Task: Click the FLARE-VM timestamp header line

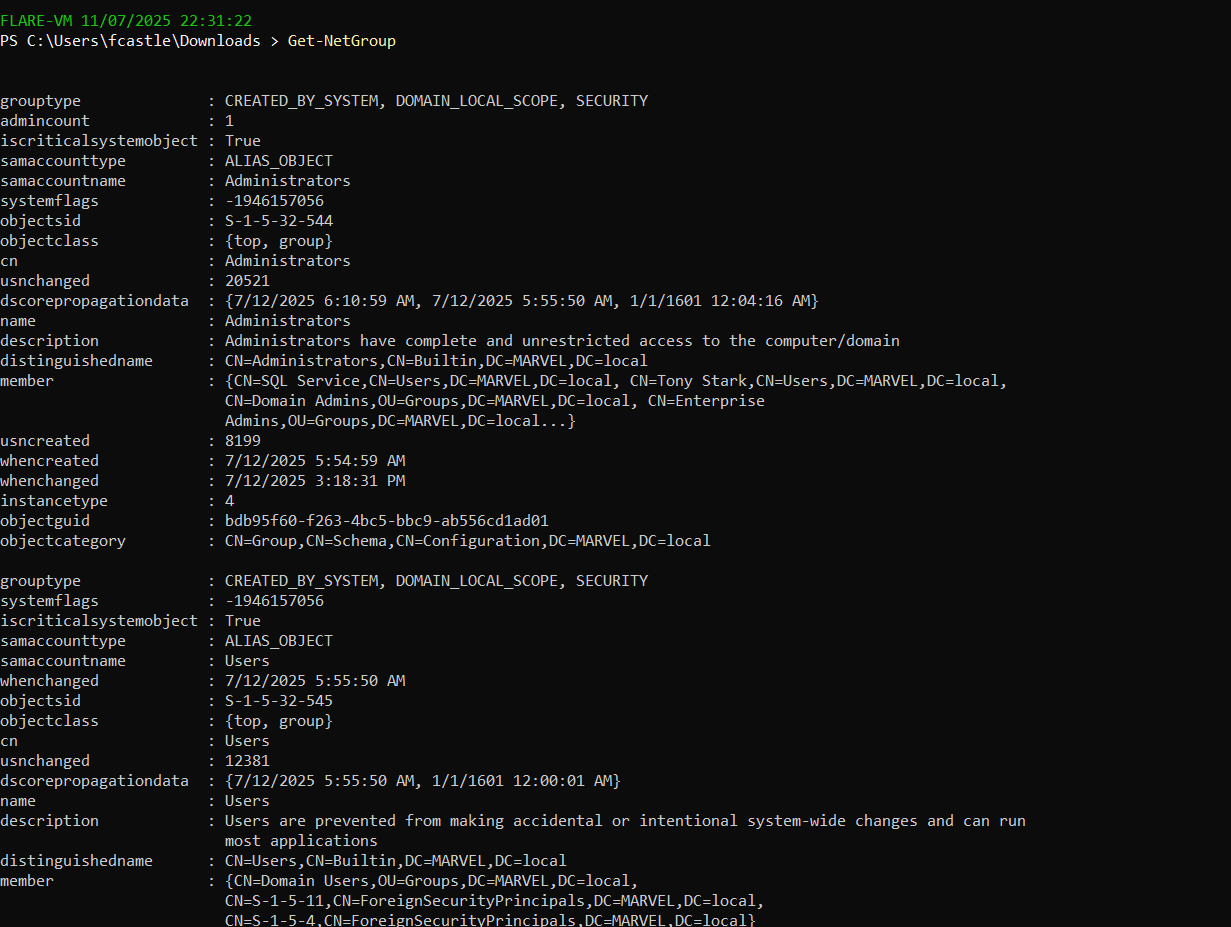Action: pyautogui.click(x=126, y=20)
